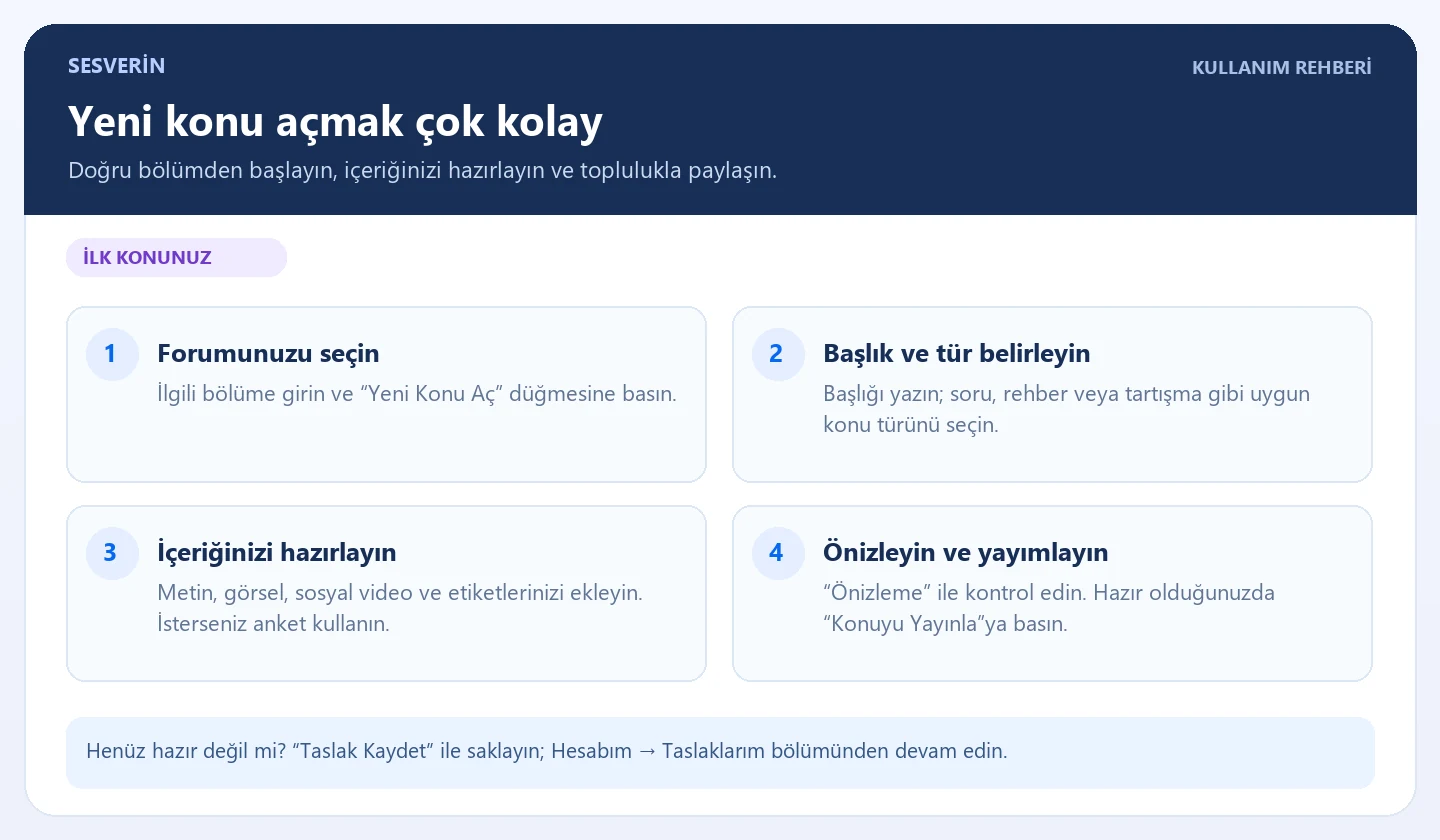Click the SESVERİN brand name
The width and height of the screenshot is (1440, 840).
117,66
